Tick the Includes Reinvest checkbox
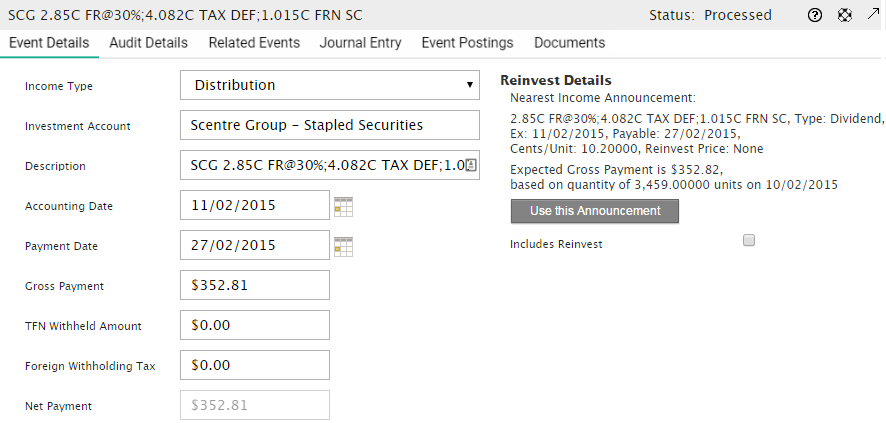The width and height of the screenshot is (886, 423). 749,240
